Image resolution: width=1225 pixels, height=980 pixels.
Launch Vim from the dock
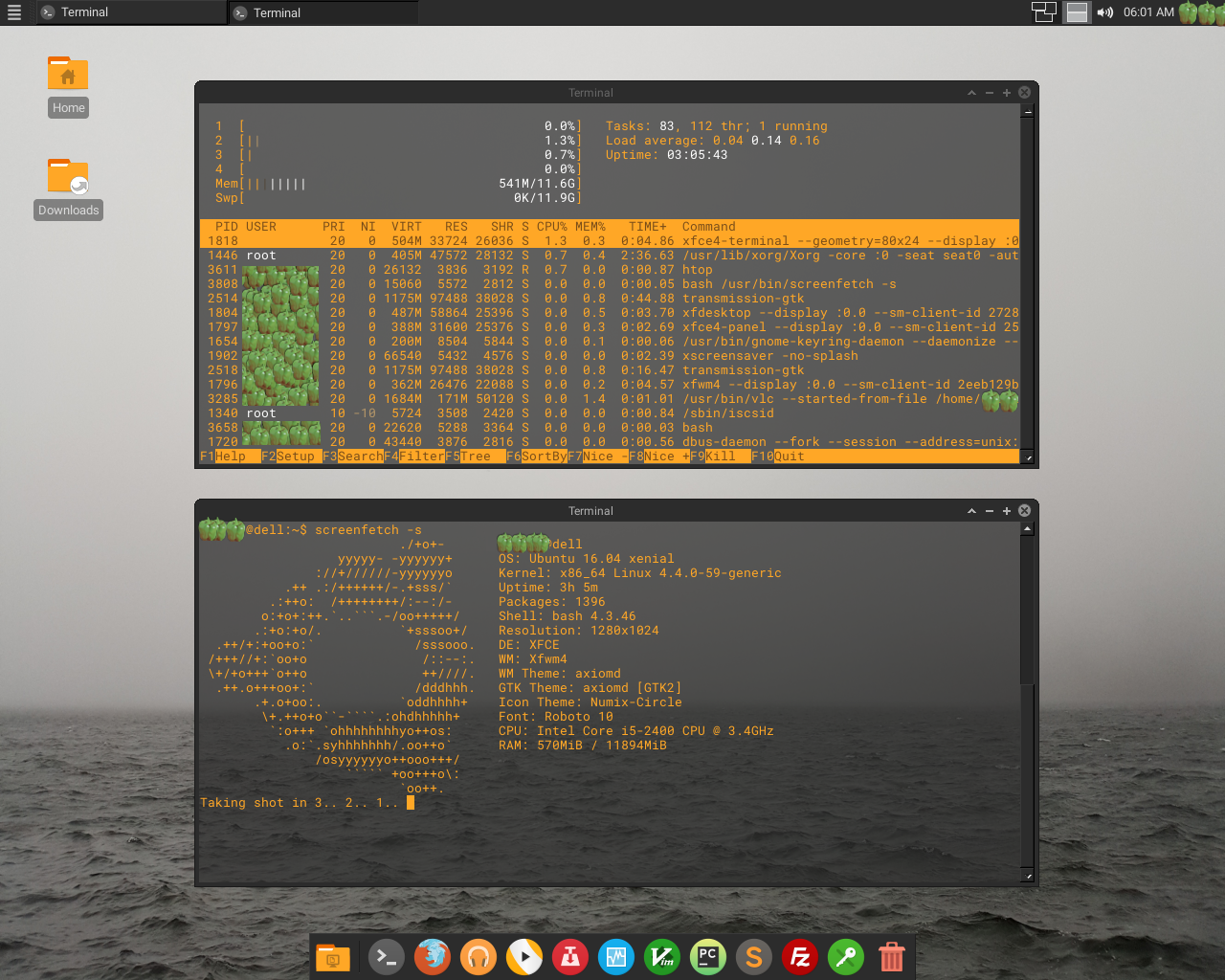661,956
